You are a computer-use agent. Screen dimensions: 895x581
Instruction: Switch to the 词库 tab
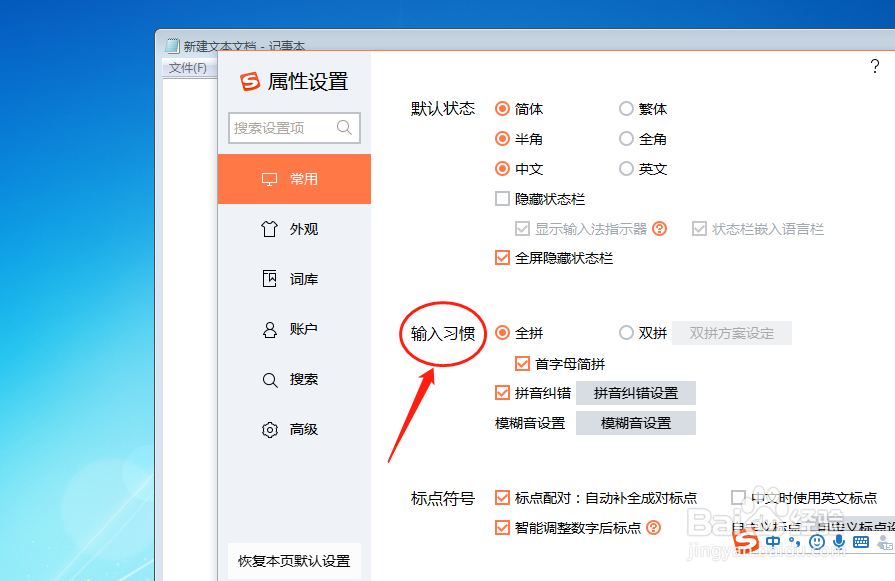click(294, 279)
